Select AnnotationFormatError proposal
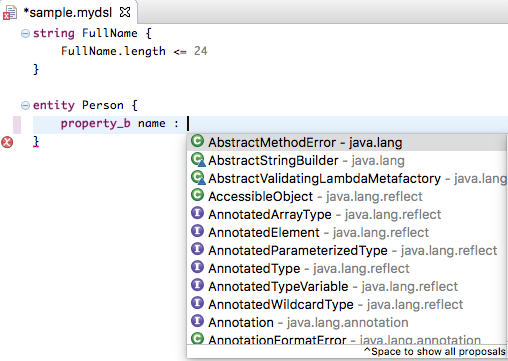Image resolution: width=508 pixels, height=361 pixels. pyautogui.click(x=347, y=339)
